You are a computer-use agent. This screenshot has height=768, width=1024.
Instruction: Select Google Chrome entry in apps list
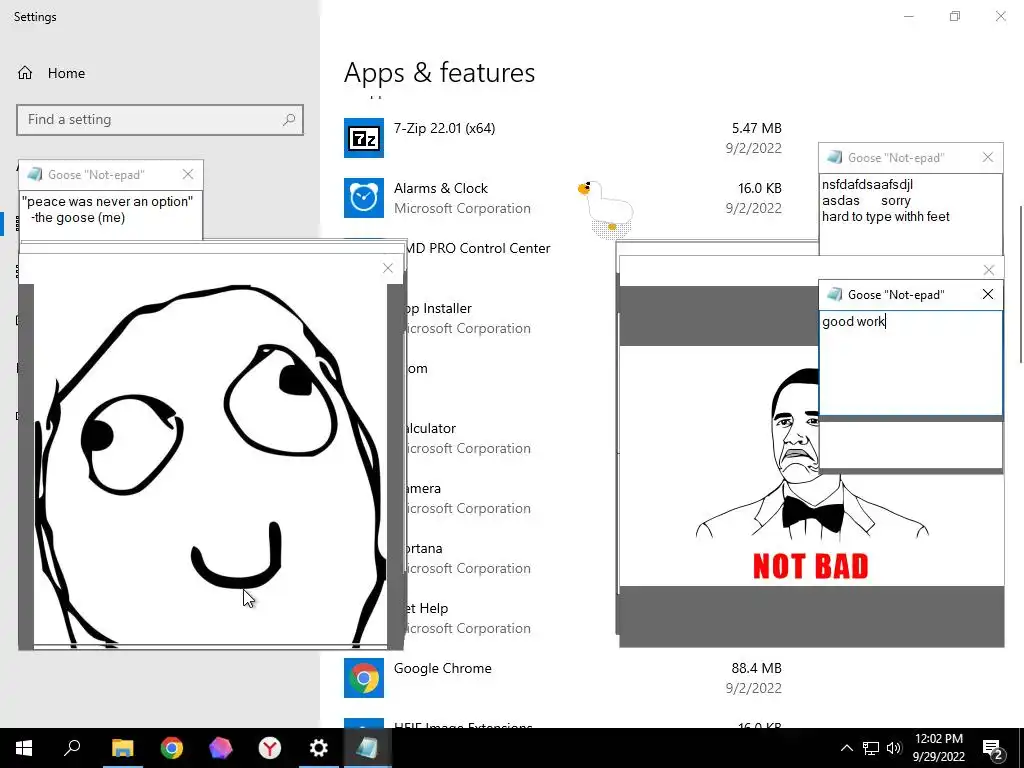563,678
